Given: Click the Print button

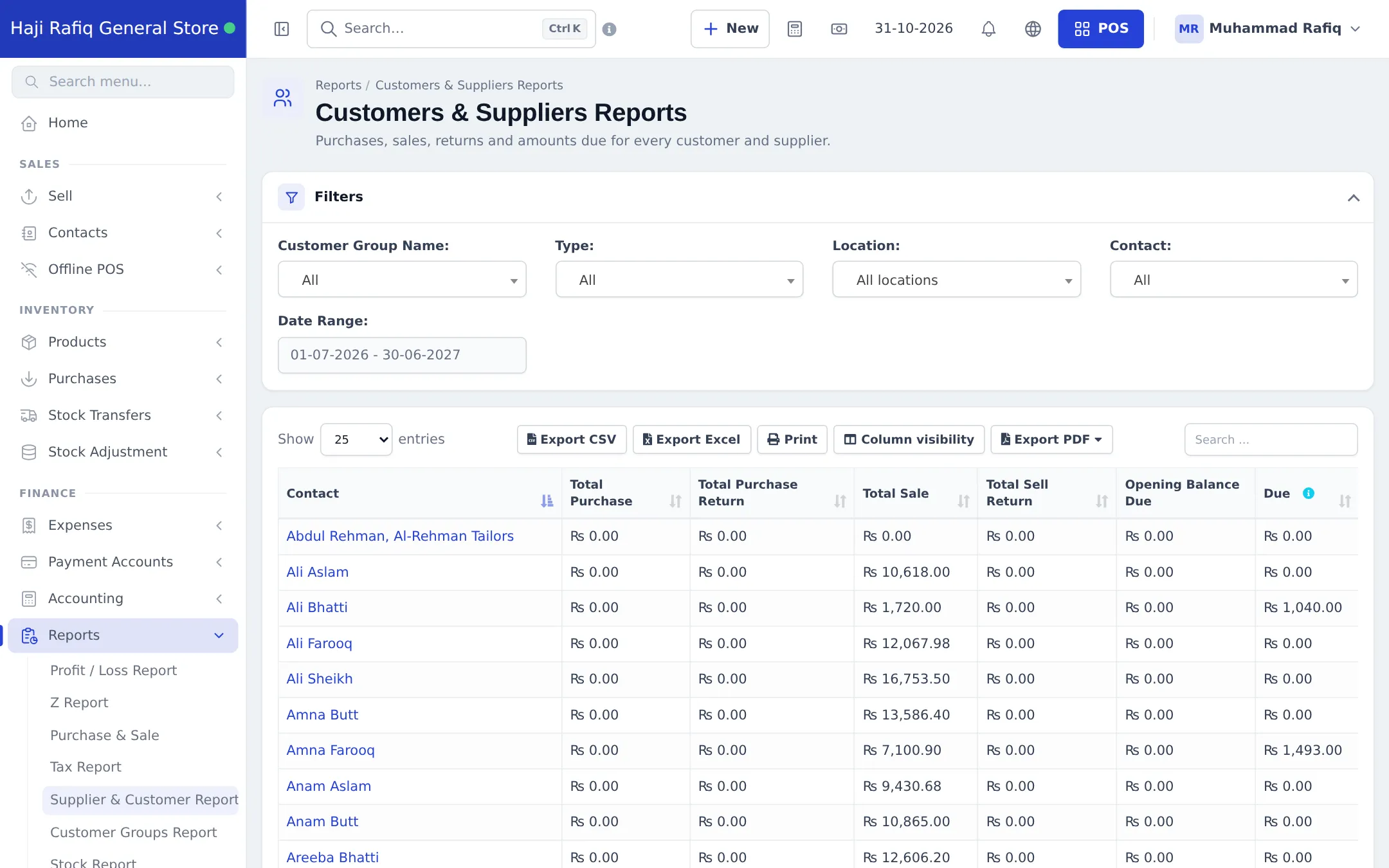Looking at the screenshot, I should [x=792, y=440].
